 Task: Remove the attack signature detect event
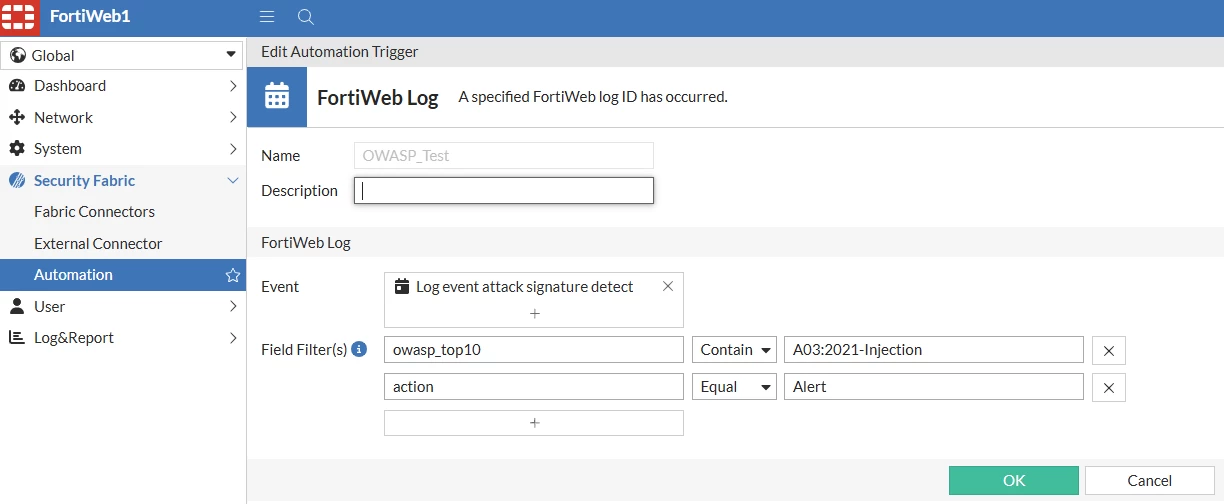coord(668,286)
